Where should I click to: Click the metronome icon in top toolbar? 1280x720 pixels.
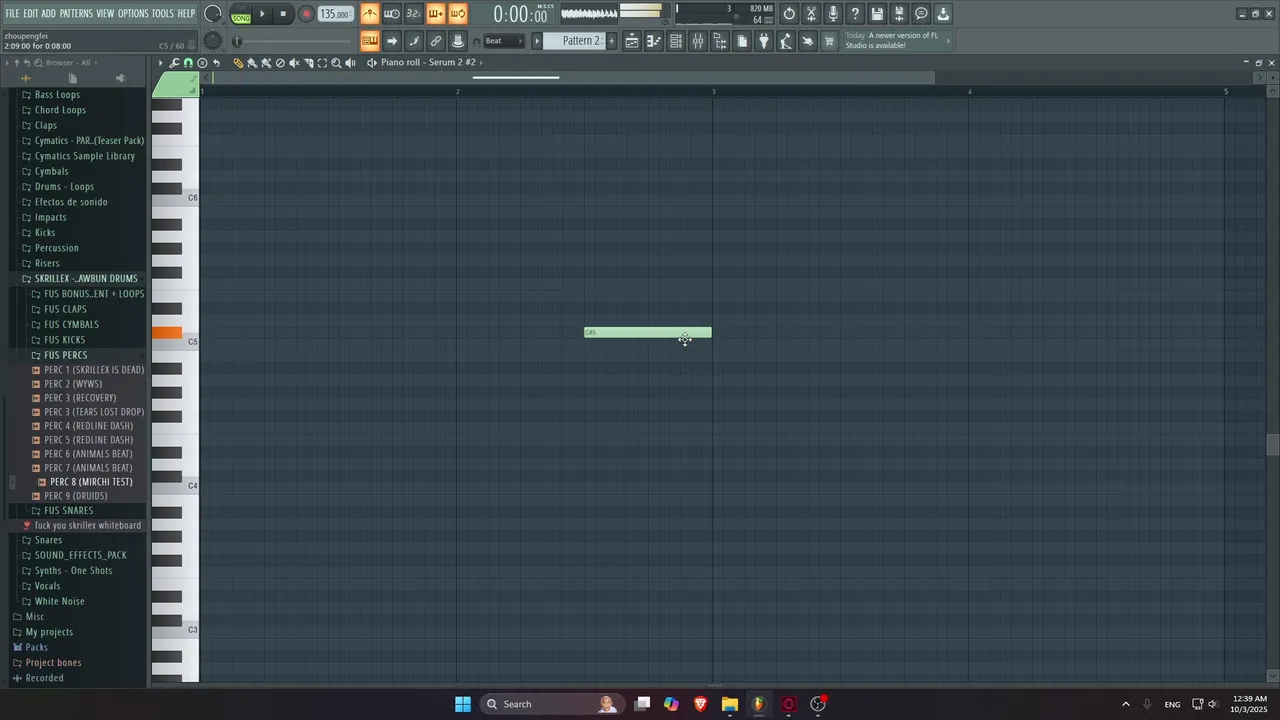point(370,14)
